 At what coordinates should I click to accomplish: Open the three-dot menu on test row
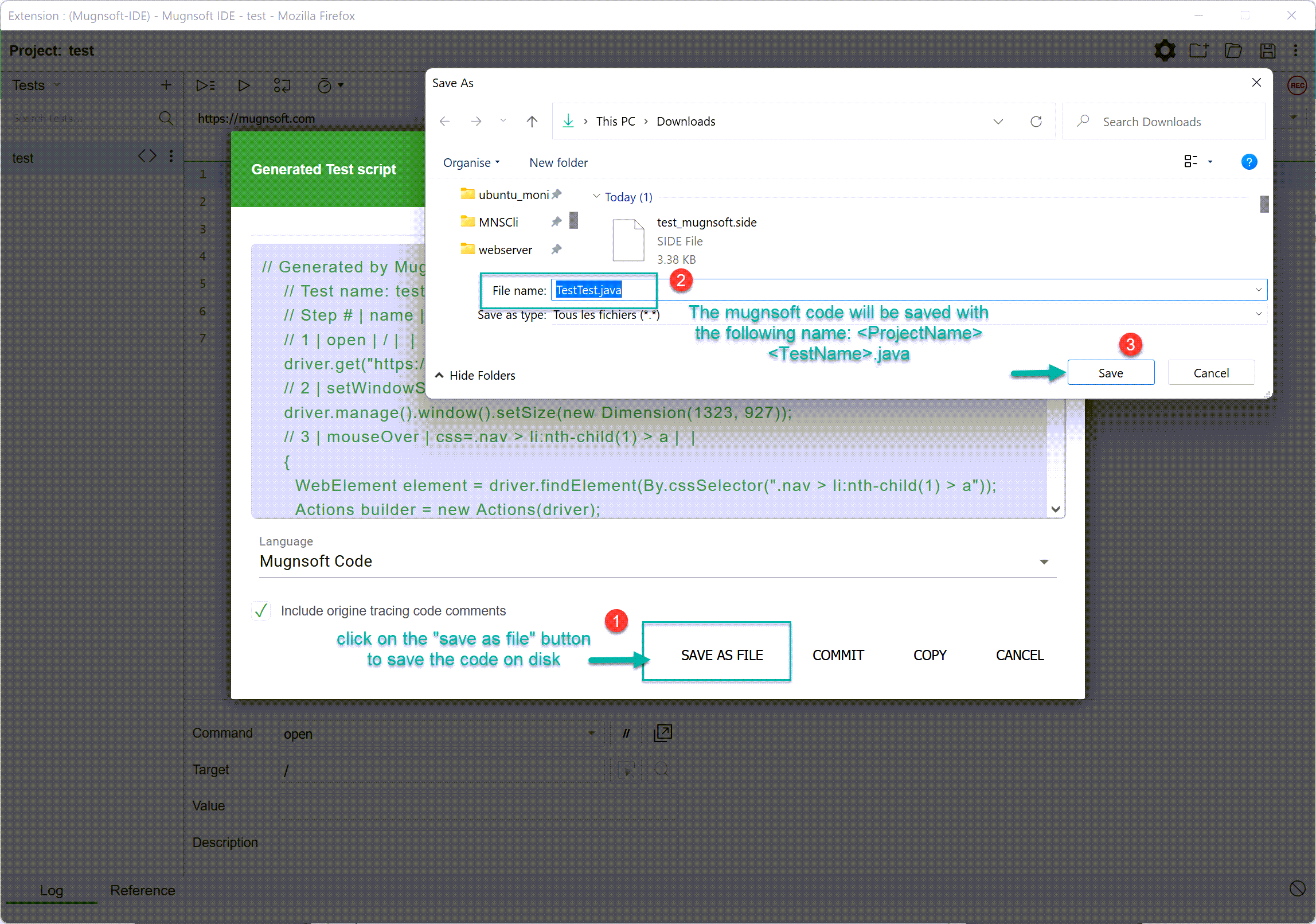[171, 156]
